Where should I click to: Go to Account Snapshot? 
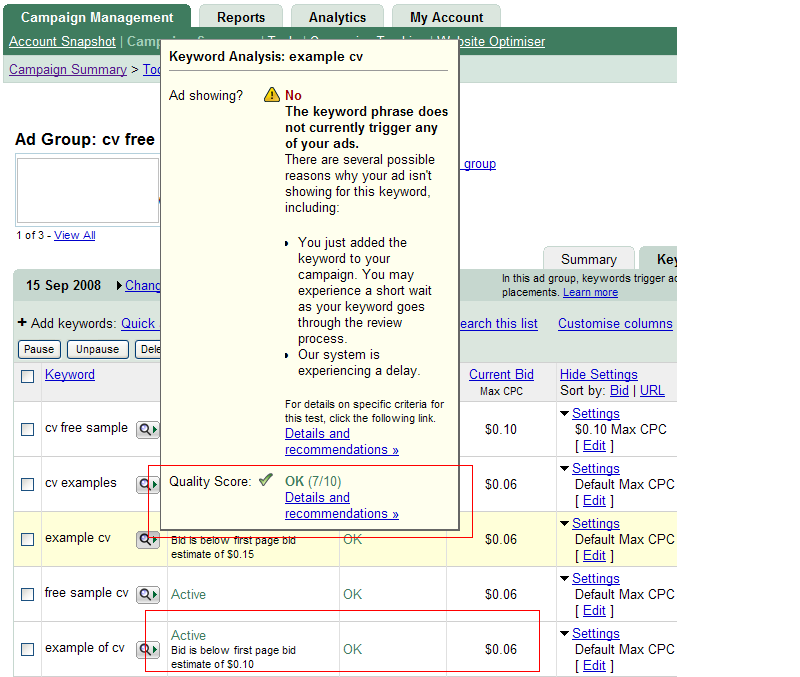pos(62,41)
